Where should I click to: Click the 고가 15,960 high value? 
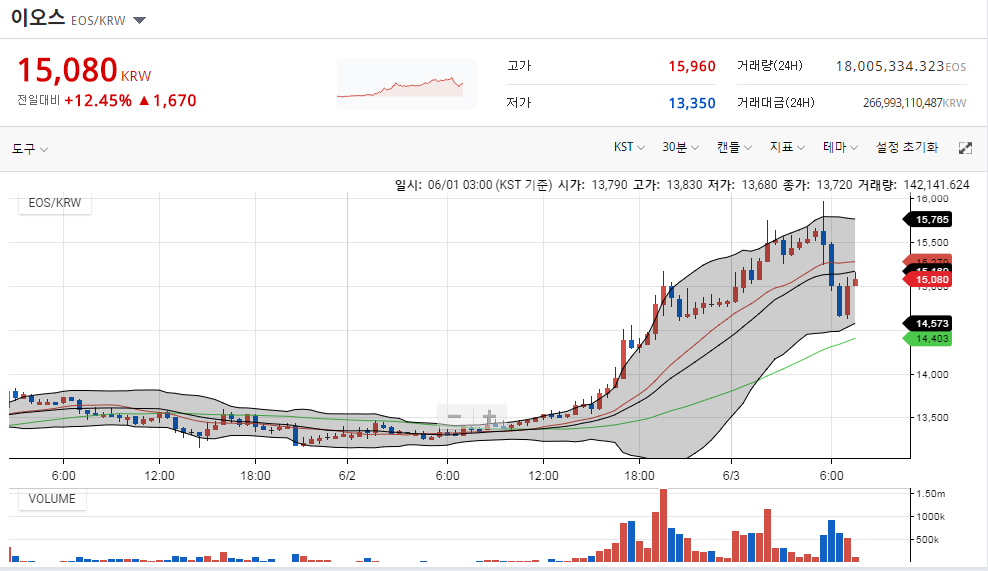pyautogui.click(x=691, y=66)
